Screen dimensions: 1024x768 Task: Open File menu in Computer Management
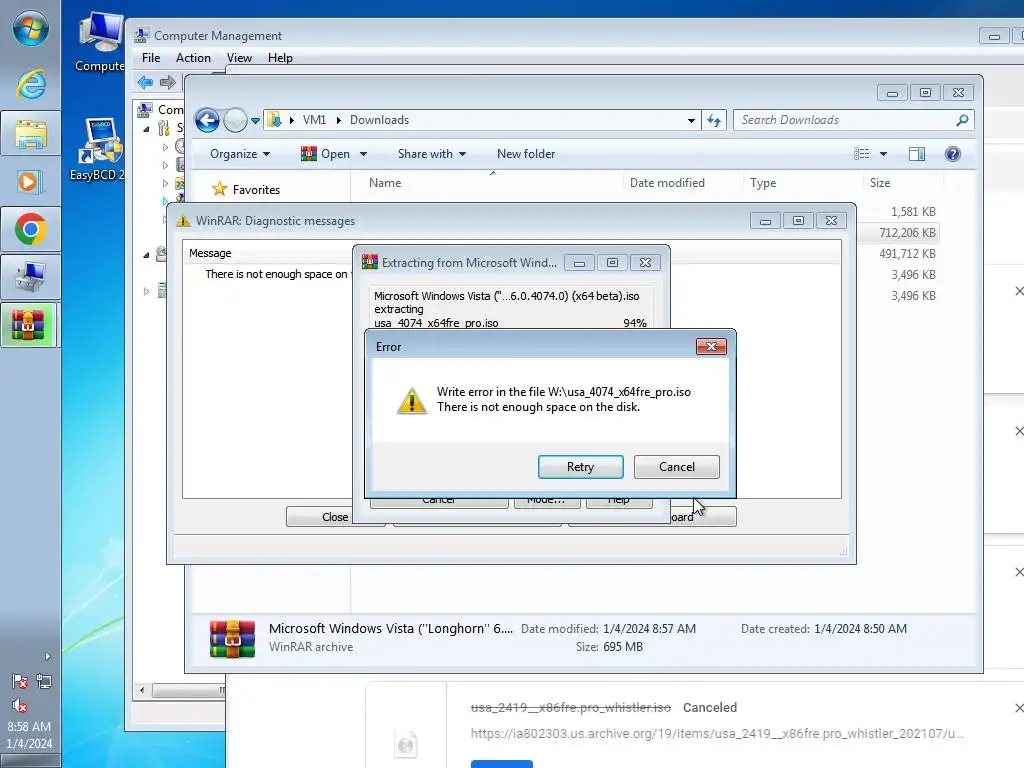click(151, 57)
